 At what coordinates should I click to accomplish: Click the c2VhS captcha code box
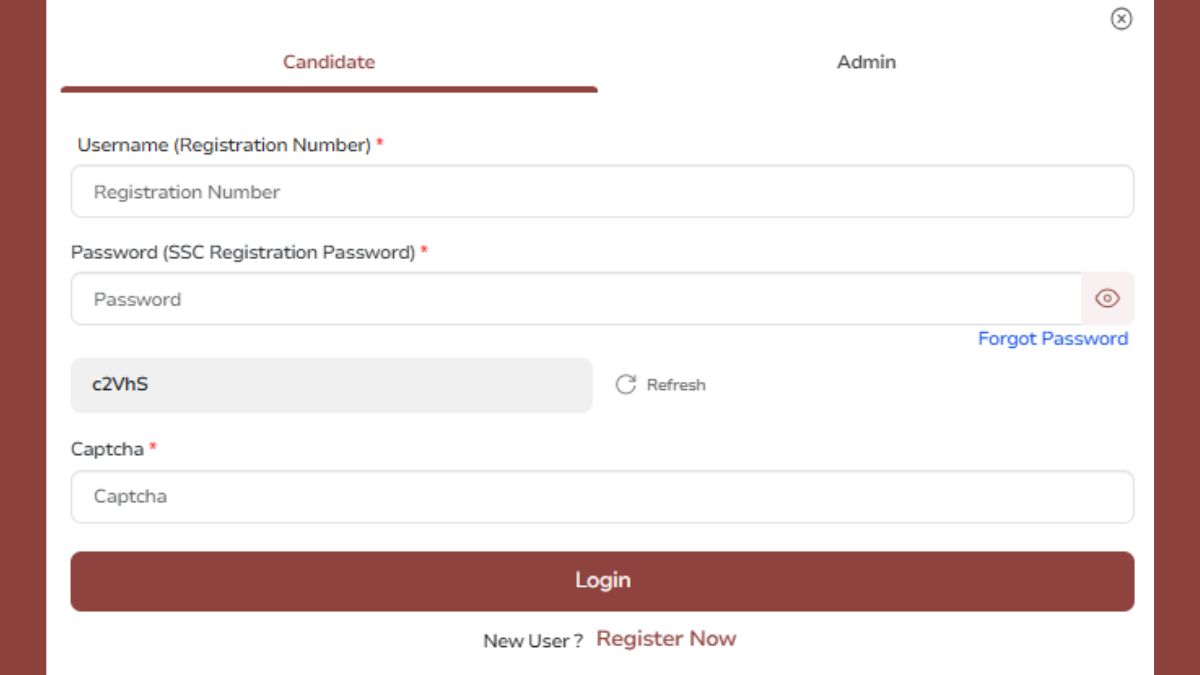coord(331,385)
